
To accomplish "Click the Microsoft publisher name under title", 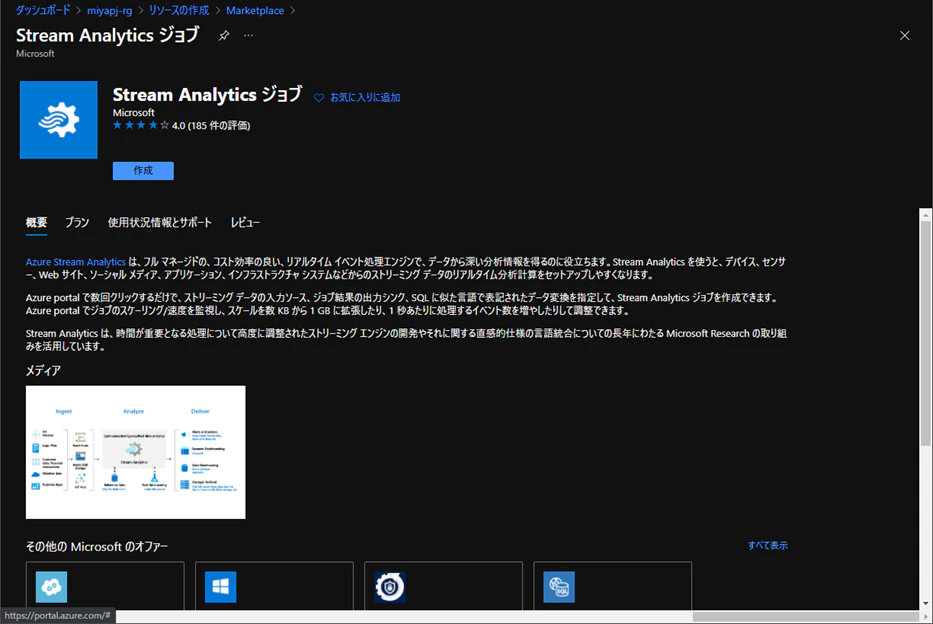I will 133,112.
